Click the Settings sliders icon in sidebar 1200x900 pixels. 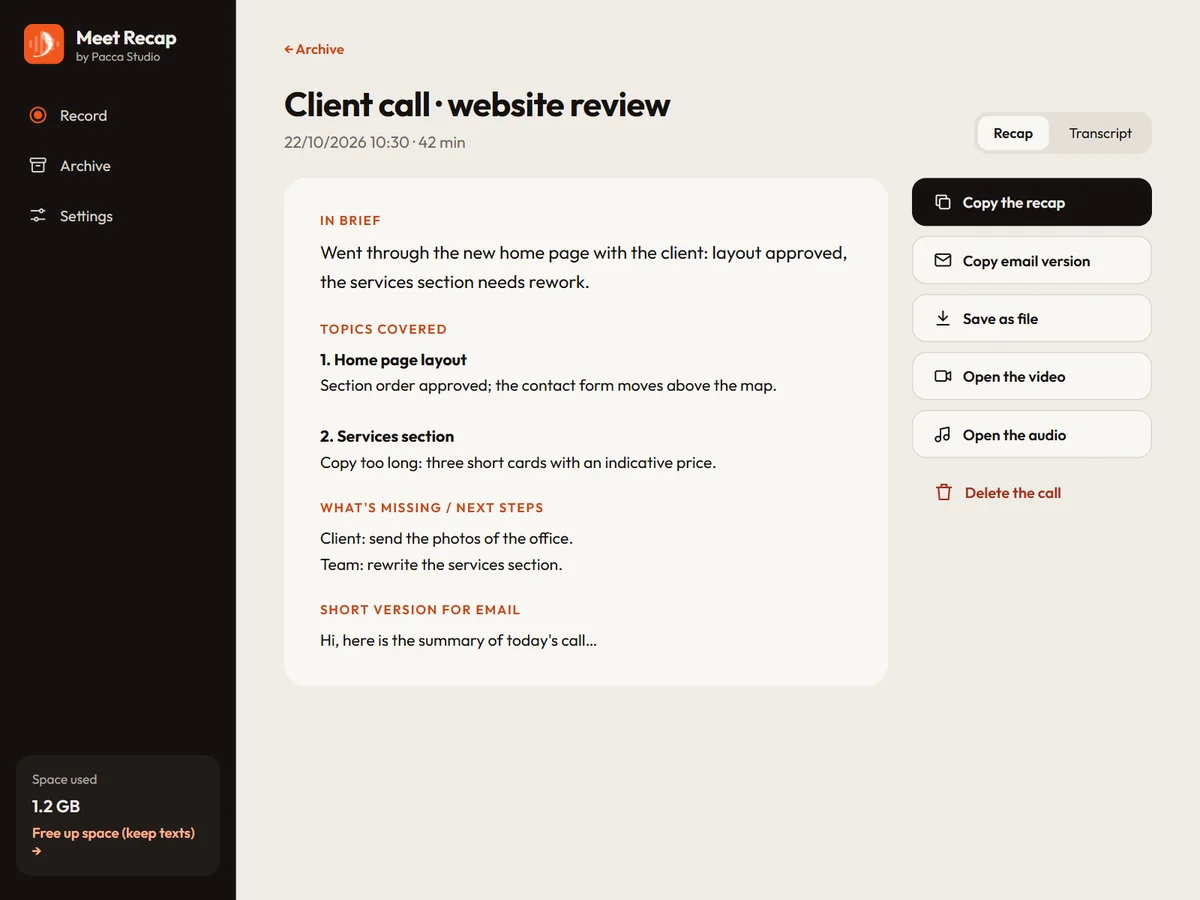point(38,215)
